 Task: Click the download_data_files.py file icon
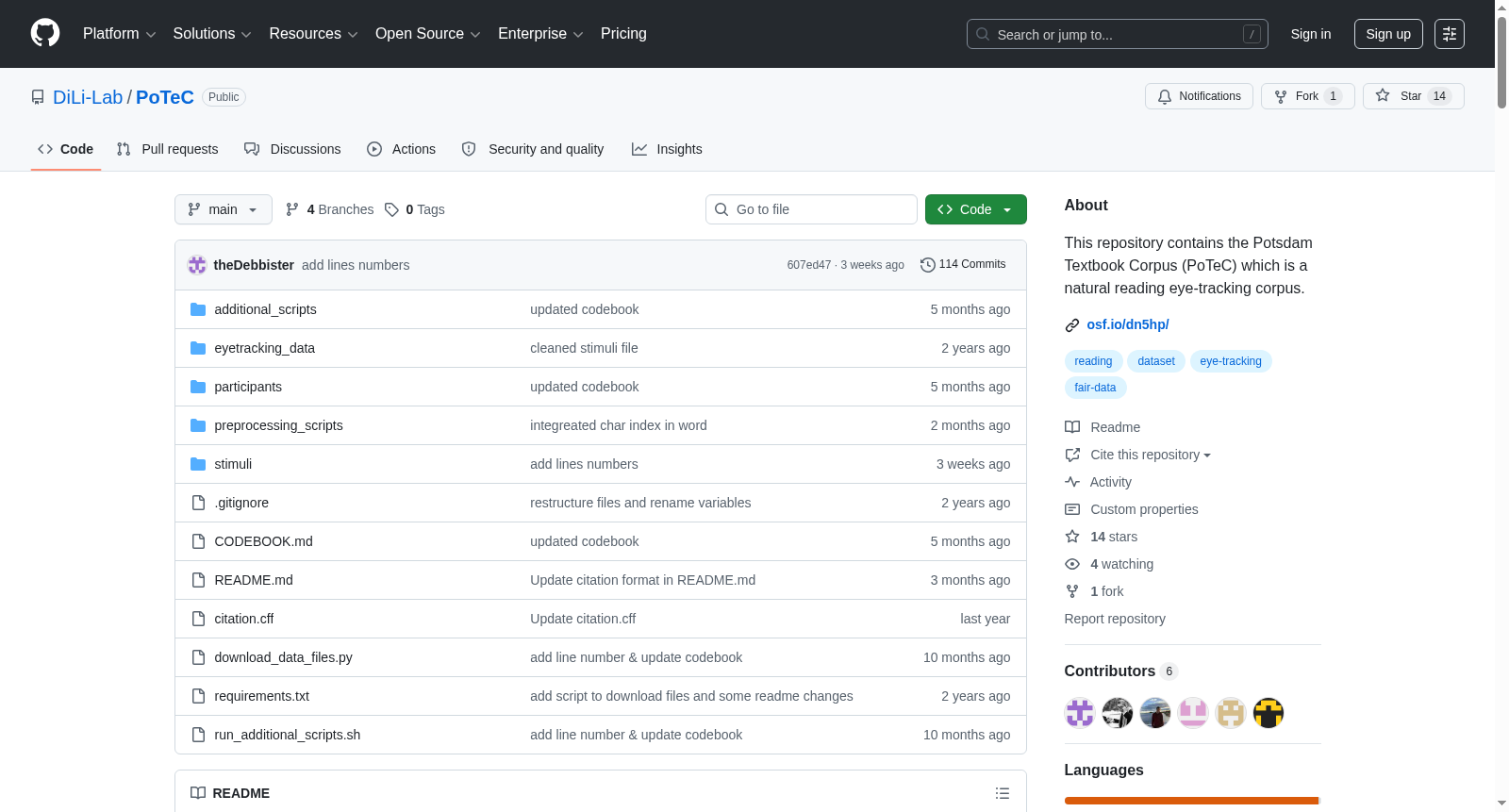[198, 657]
